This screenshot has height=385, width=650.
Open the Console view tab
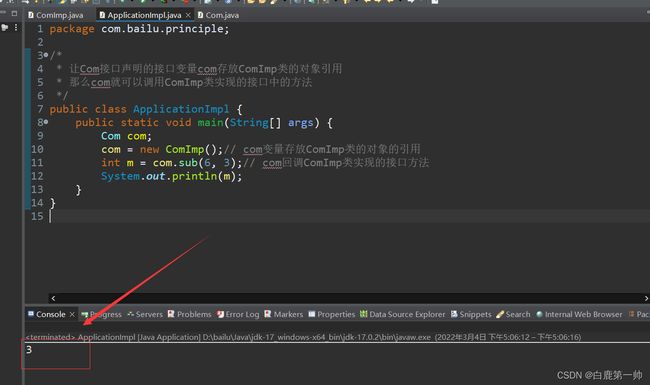click(x=46, y=314)
